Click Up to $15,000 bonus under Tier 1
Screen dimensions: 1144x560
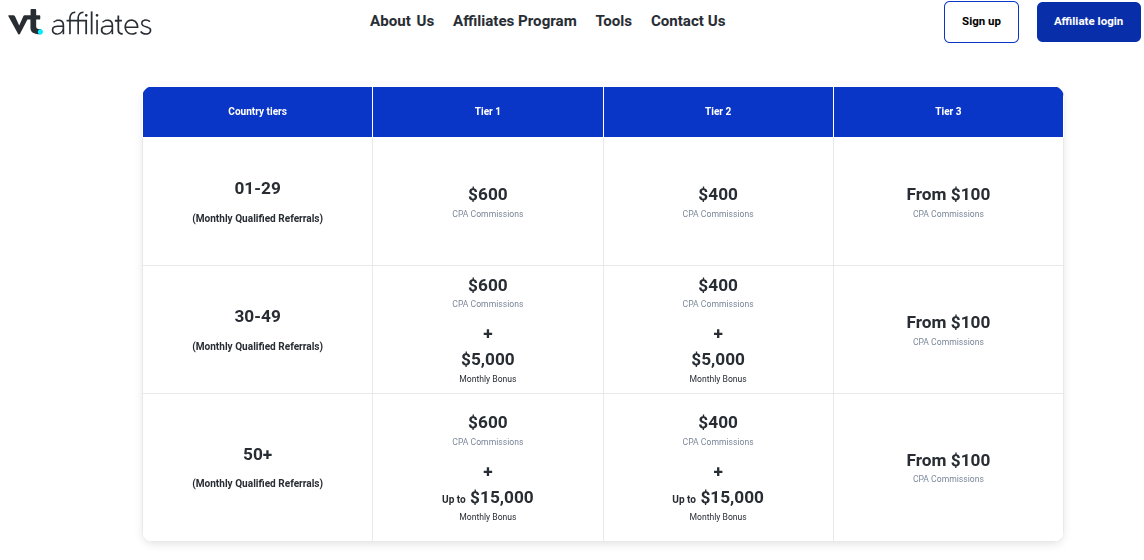click(487, 498)
